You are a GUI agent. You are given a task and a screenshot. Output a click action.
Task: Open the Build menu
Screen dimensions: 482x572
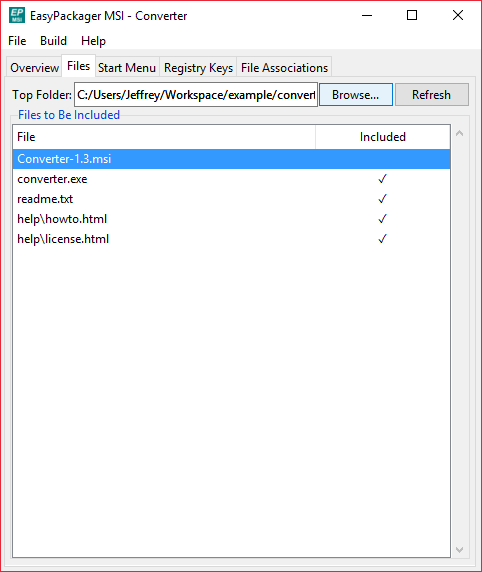point(53,40)
